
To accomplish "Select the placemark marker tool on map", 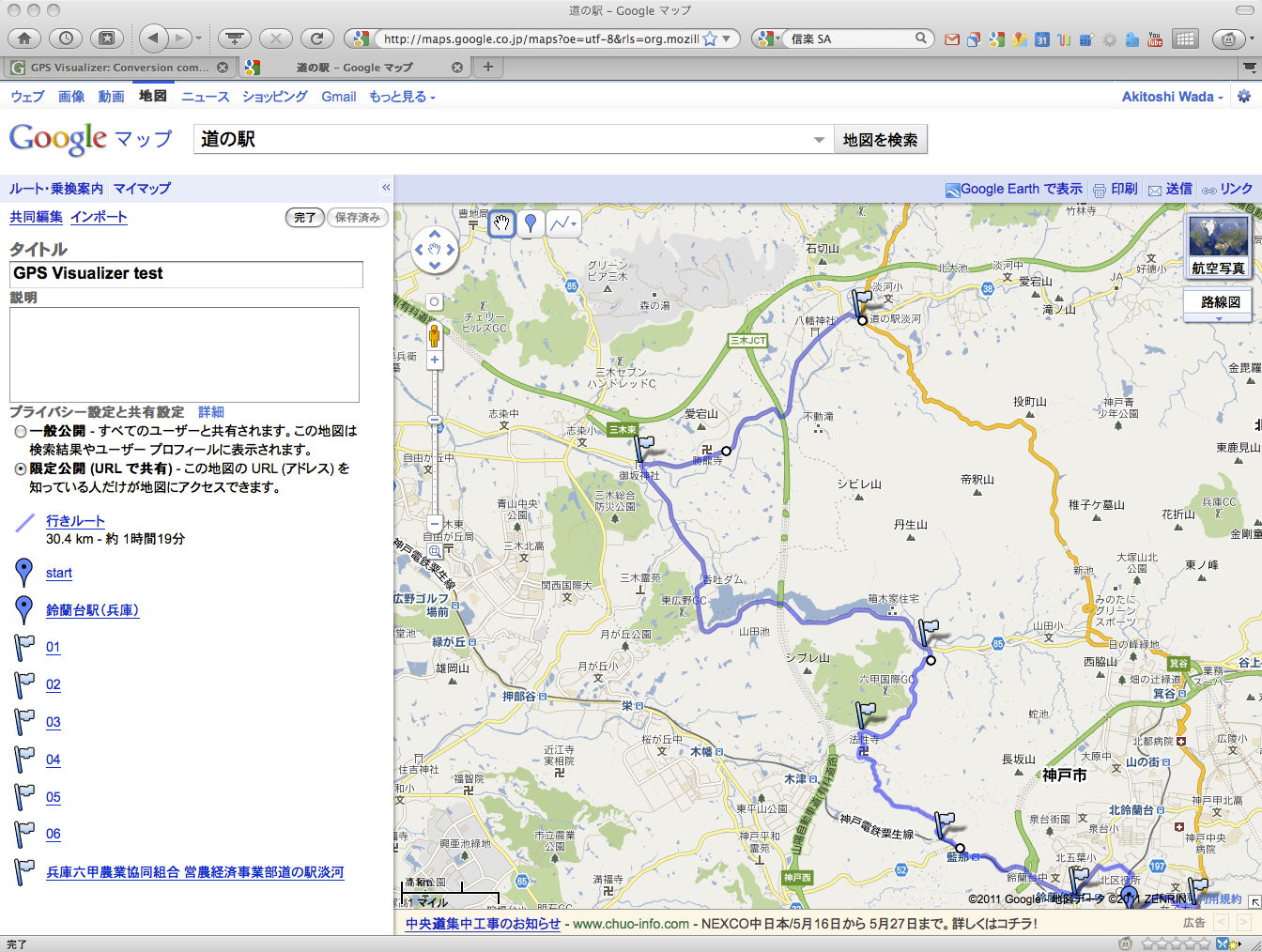I will click(x=531, y=223).
